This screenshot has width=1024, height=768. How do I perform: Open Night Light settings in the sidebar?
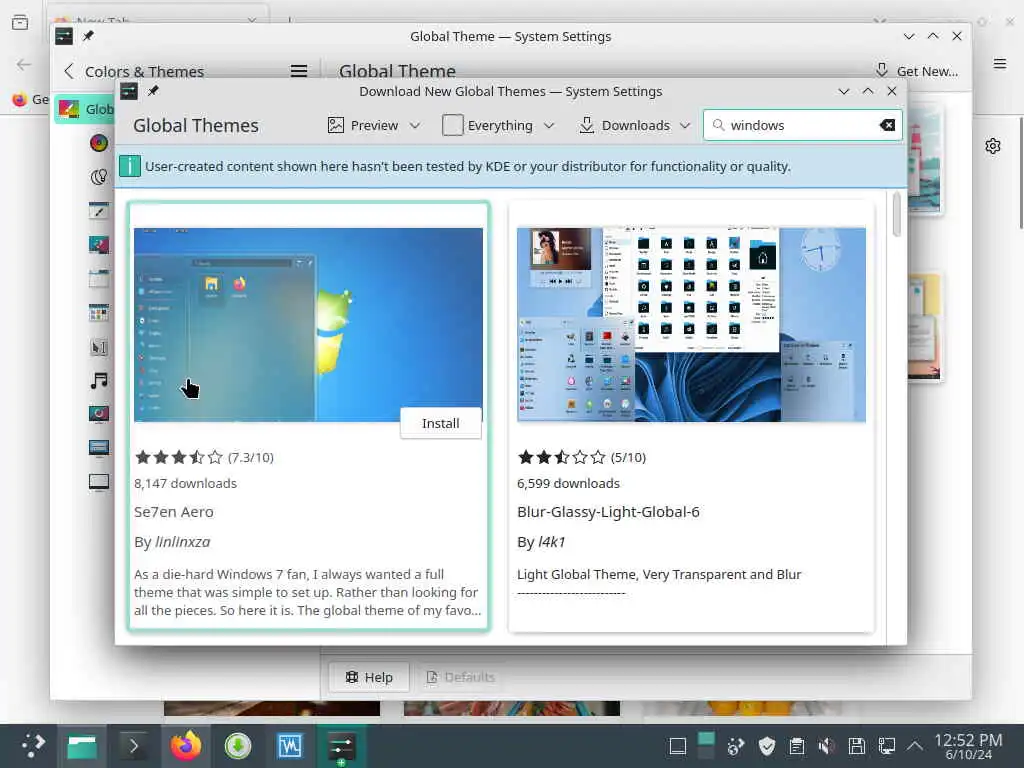tap(99, 176)
